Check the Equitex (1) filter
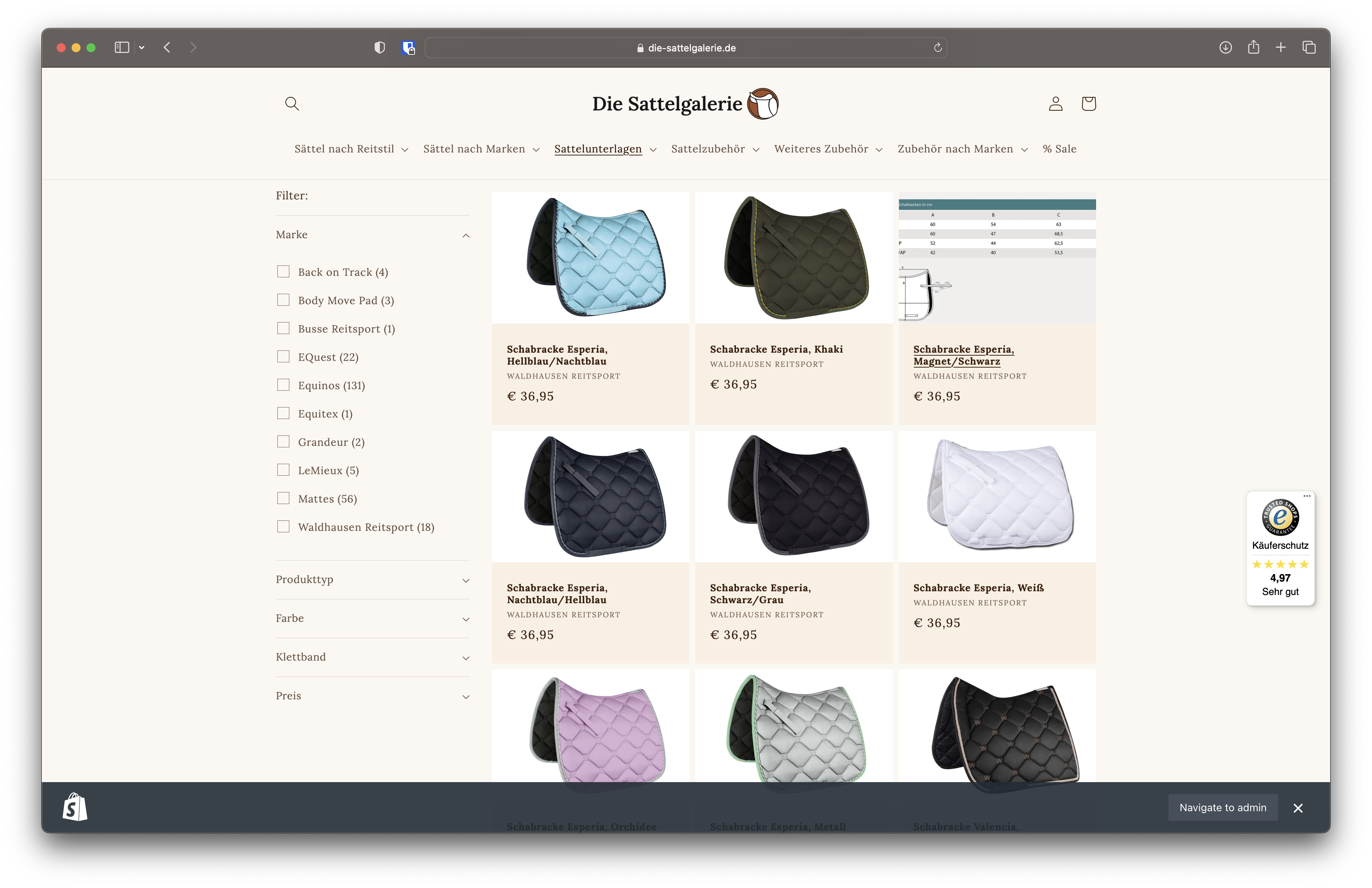The height and width of the screenshot is (888, 1372). tap(283, 413)
